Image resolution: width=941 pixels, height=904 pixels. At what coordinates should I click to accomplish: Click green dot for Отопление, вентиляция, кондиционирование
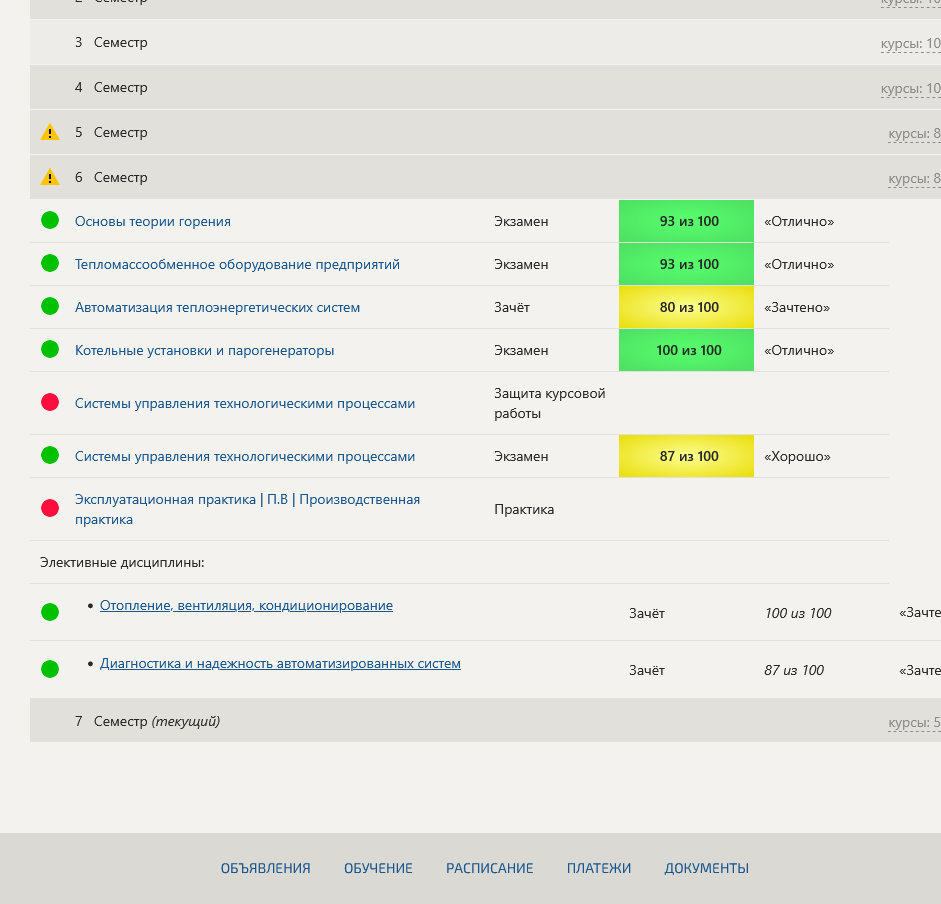[50, 612]
